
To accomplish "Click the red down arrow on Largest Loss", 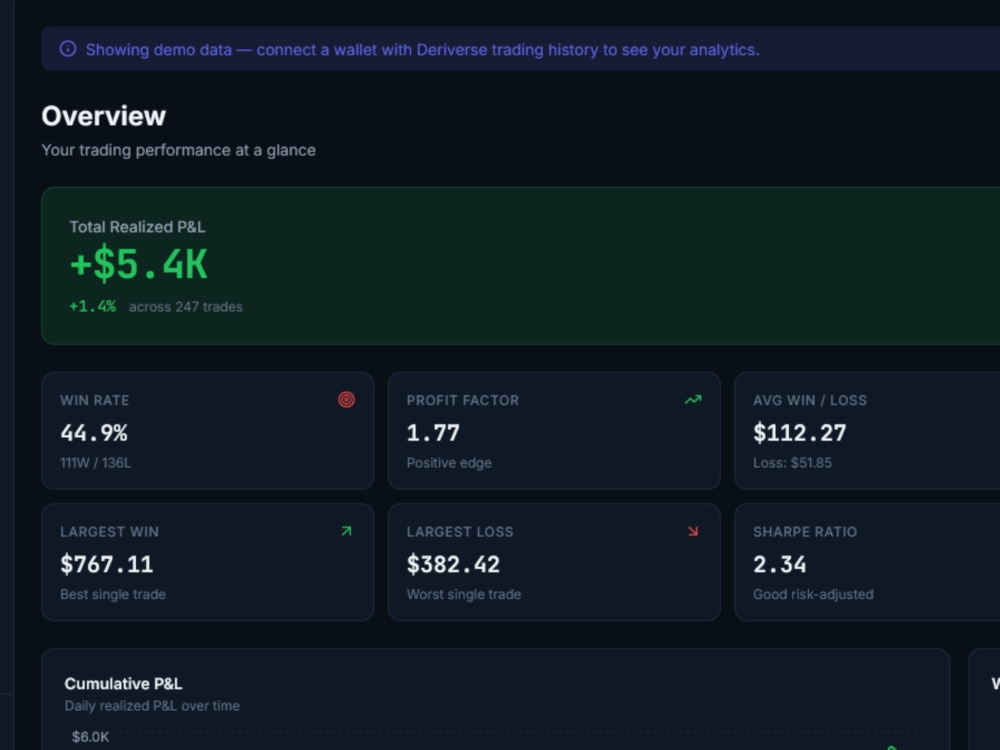I will 693,531.
